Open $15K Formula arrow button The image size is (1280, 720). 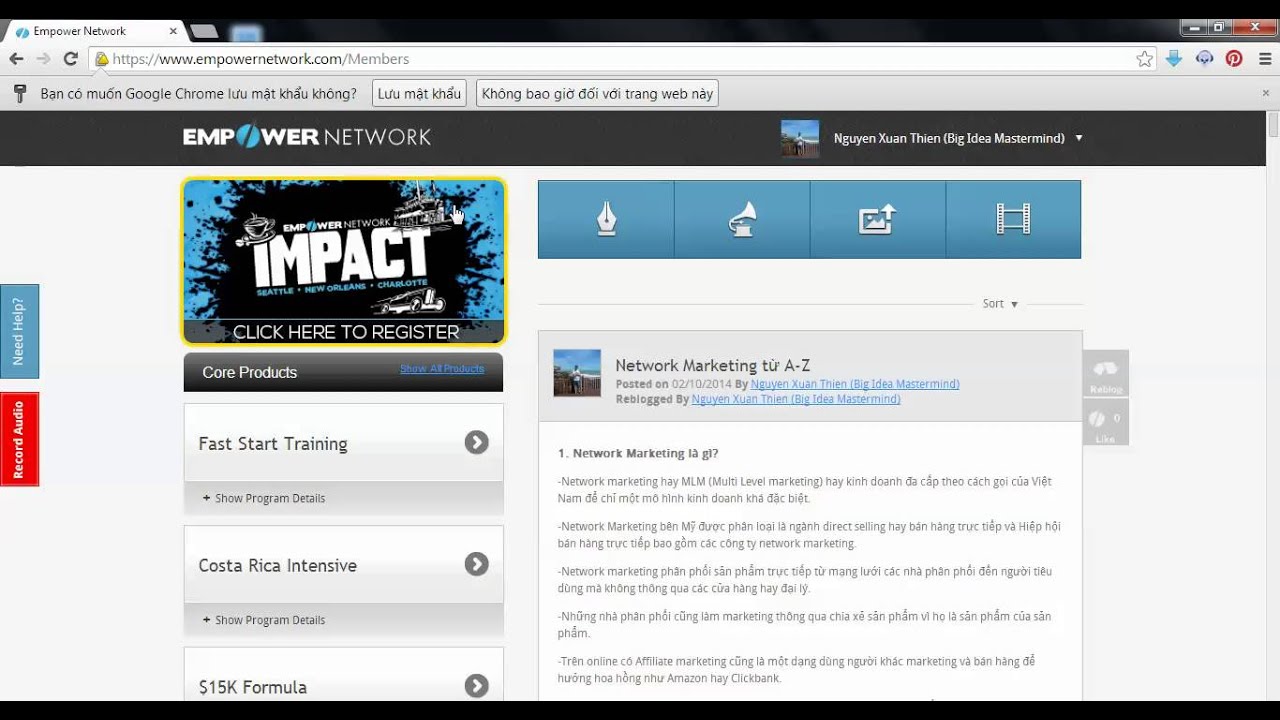pyautogui.click(x=476, y=686)
